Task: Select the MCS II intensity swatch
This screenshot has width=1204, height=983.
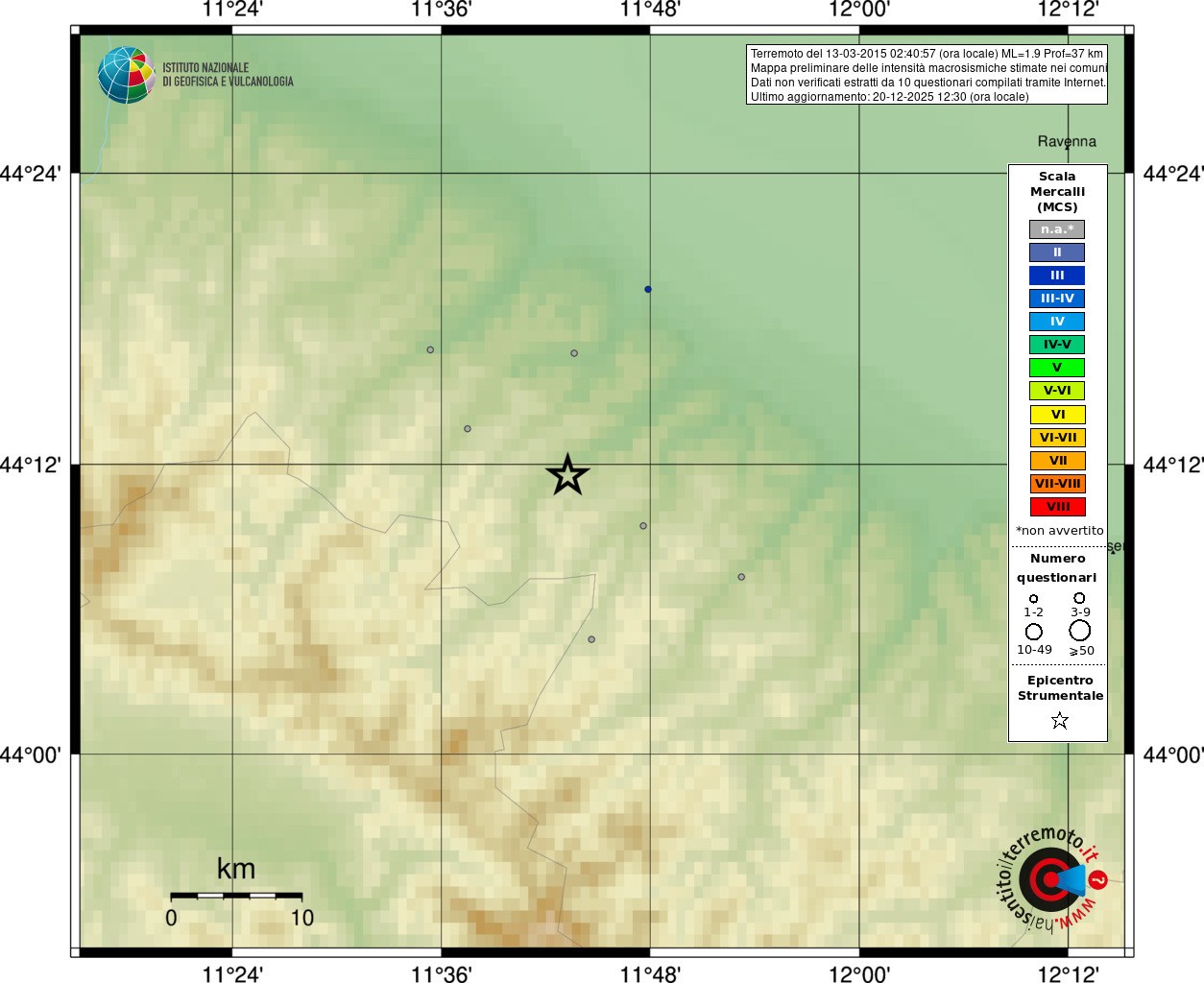Action: 1057,252
